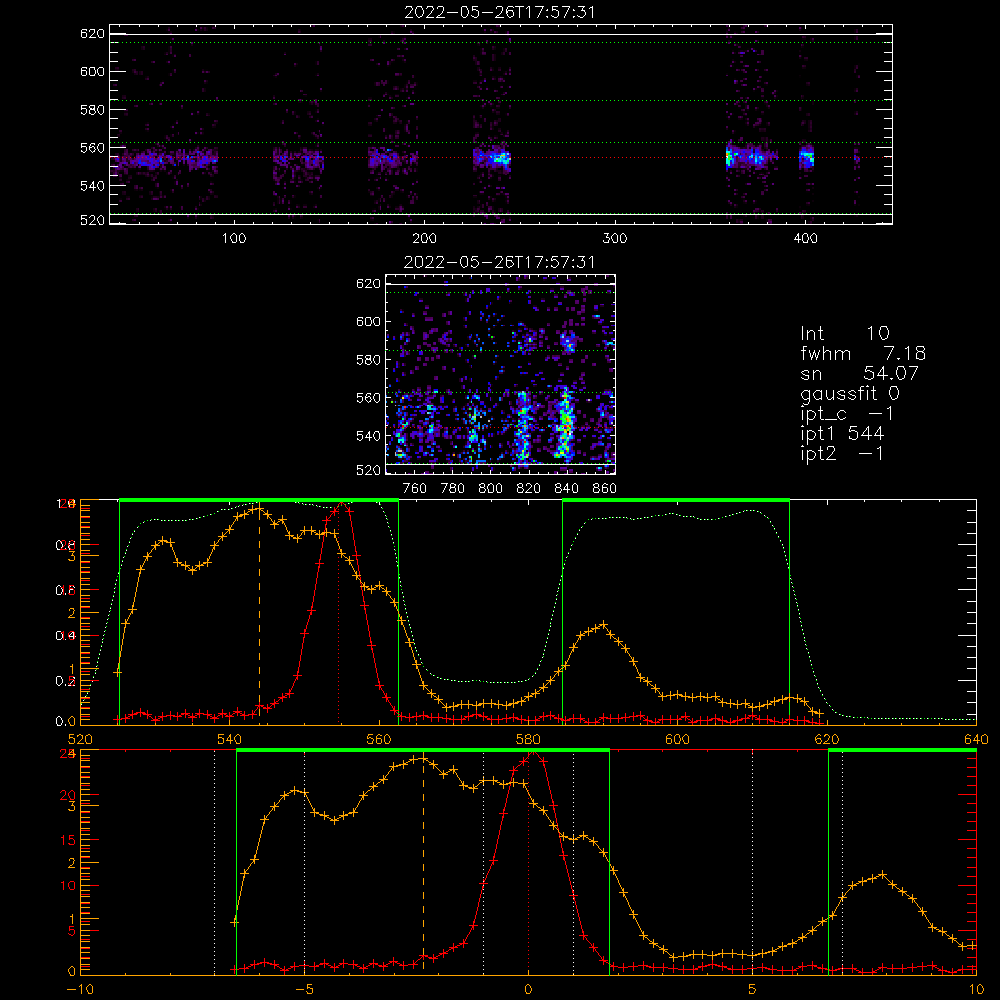Click the second green bar atop the 520-640 plot

click(x=676, y=501)
